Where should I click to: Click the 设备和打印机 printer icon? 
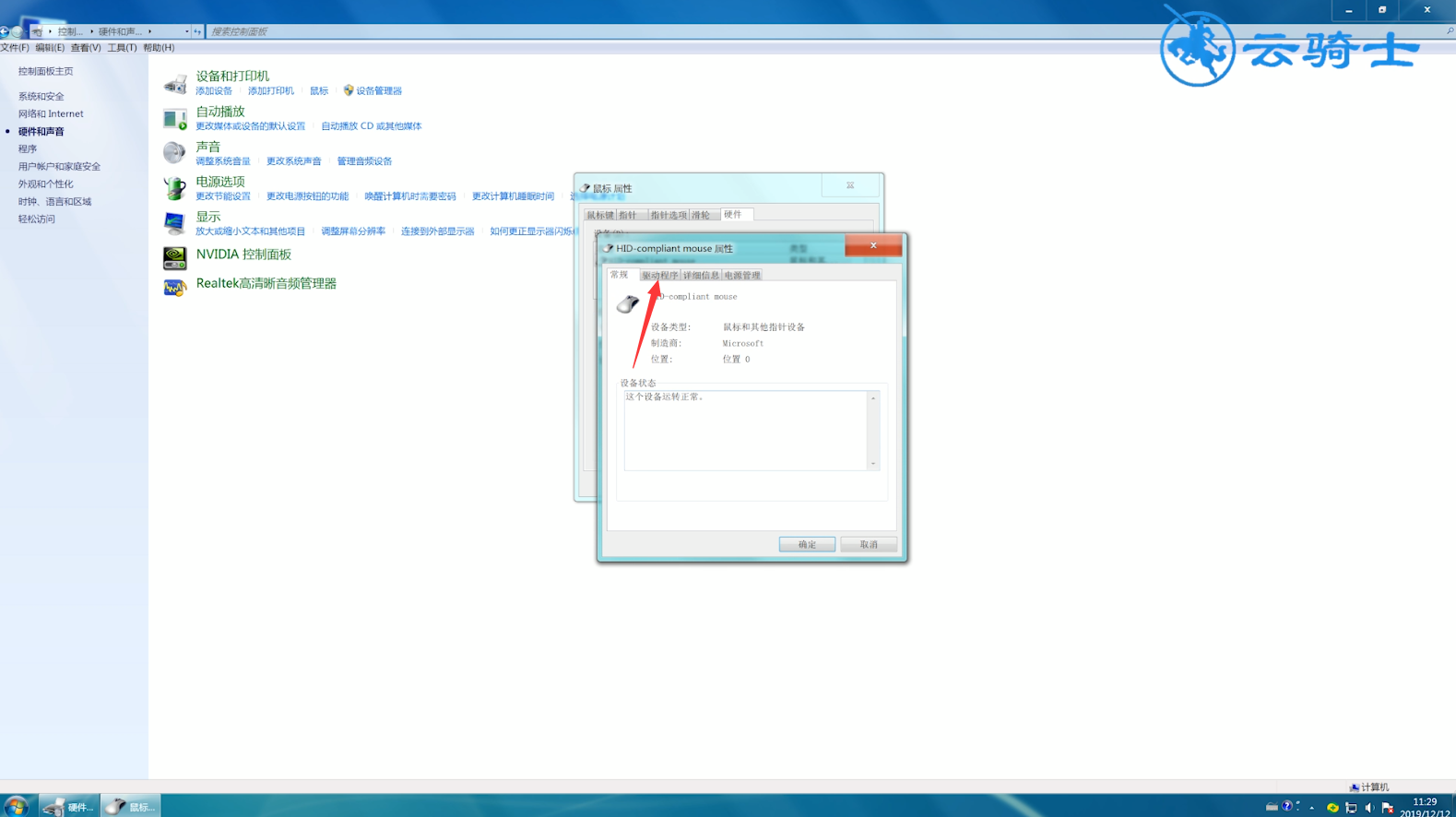pyautogui.click(x=174, y=83)
